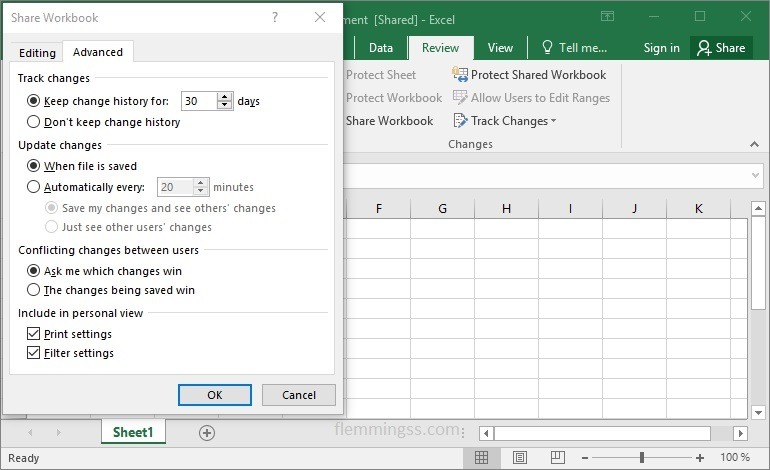
Task: Click the Protect Shared Workbook icon
Action: pos(460,75)
